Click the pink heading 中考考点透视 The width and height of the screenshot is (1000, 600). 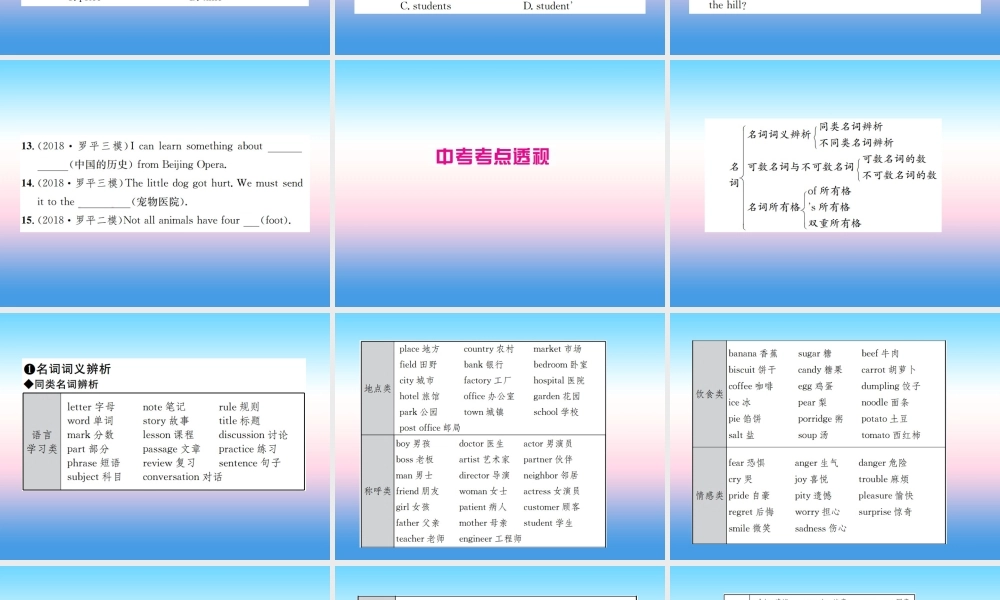pos(492,157)
